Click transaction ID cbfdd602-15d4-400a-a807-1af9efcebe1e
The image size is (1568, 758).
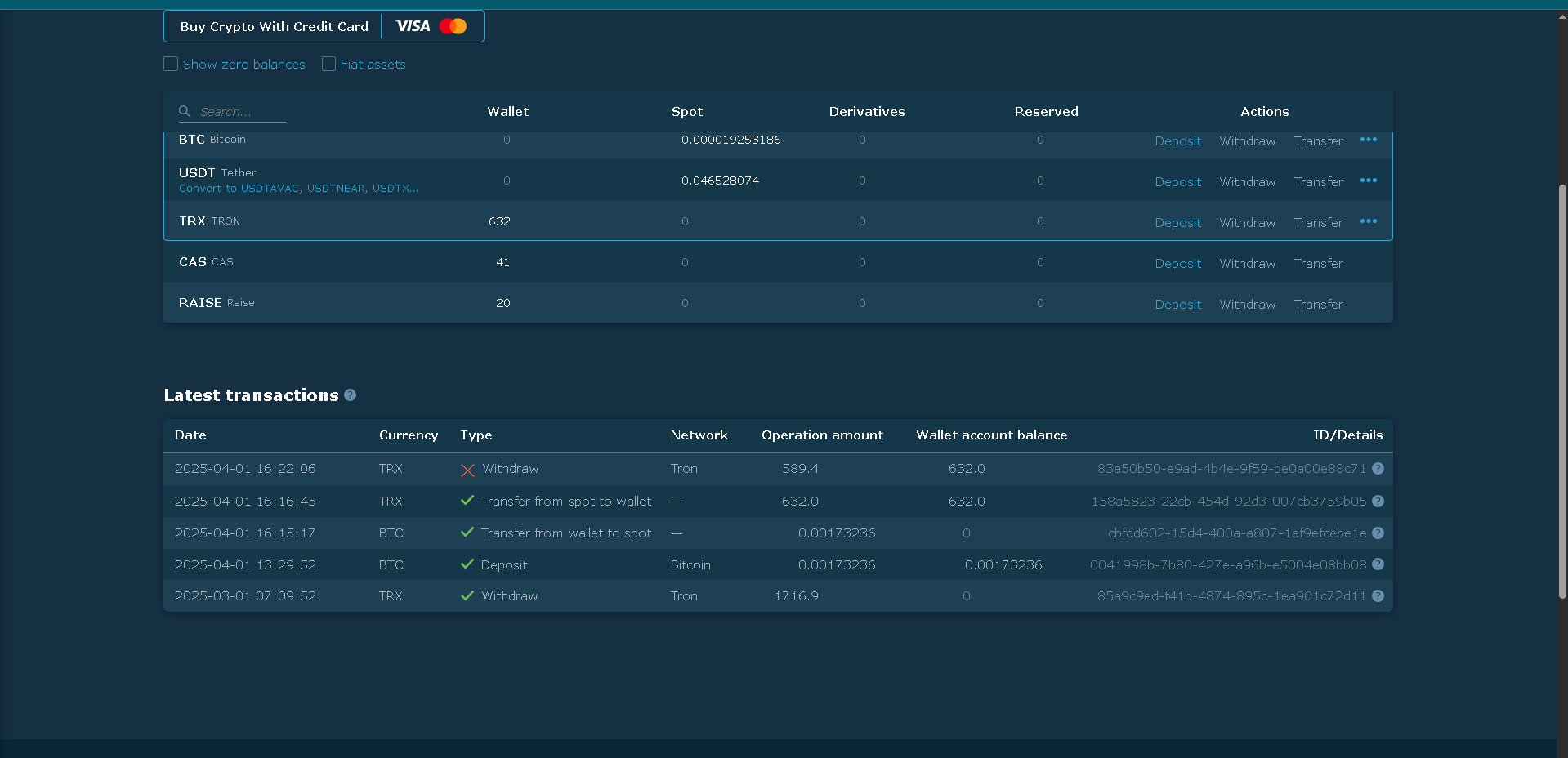pos(1237,533)
